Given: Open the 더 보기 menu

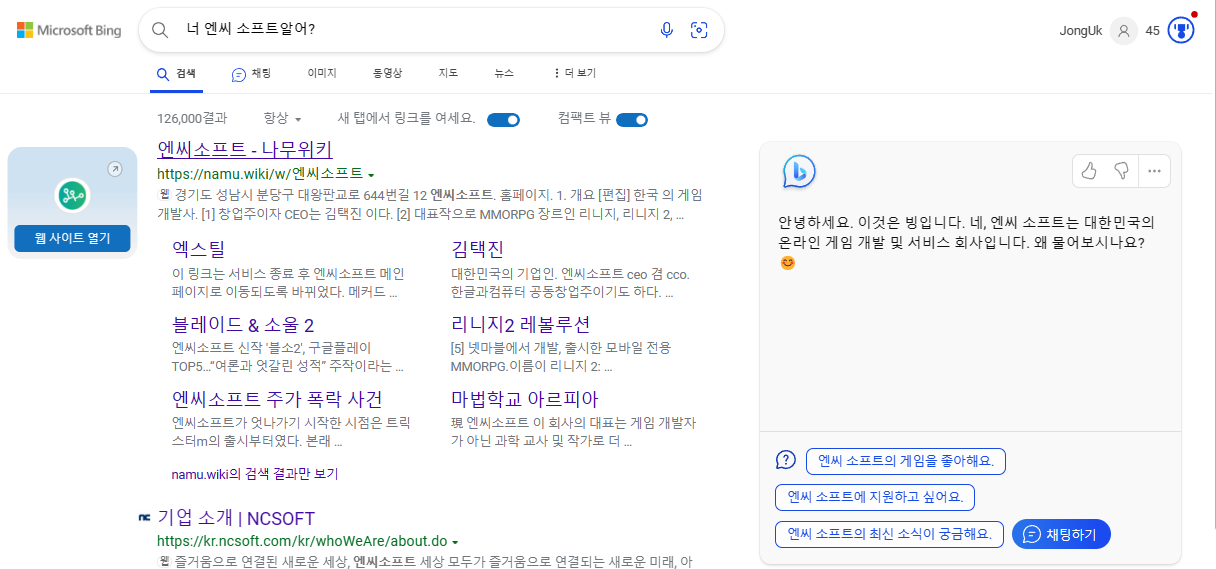Looking at the screenshot, I should coord(574,73).
